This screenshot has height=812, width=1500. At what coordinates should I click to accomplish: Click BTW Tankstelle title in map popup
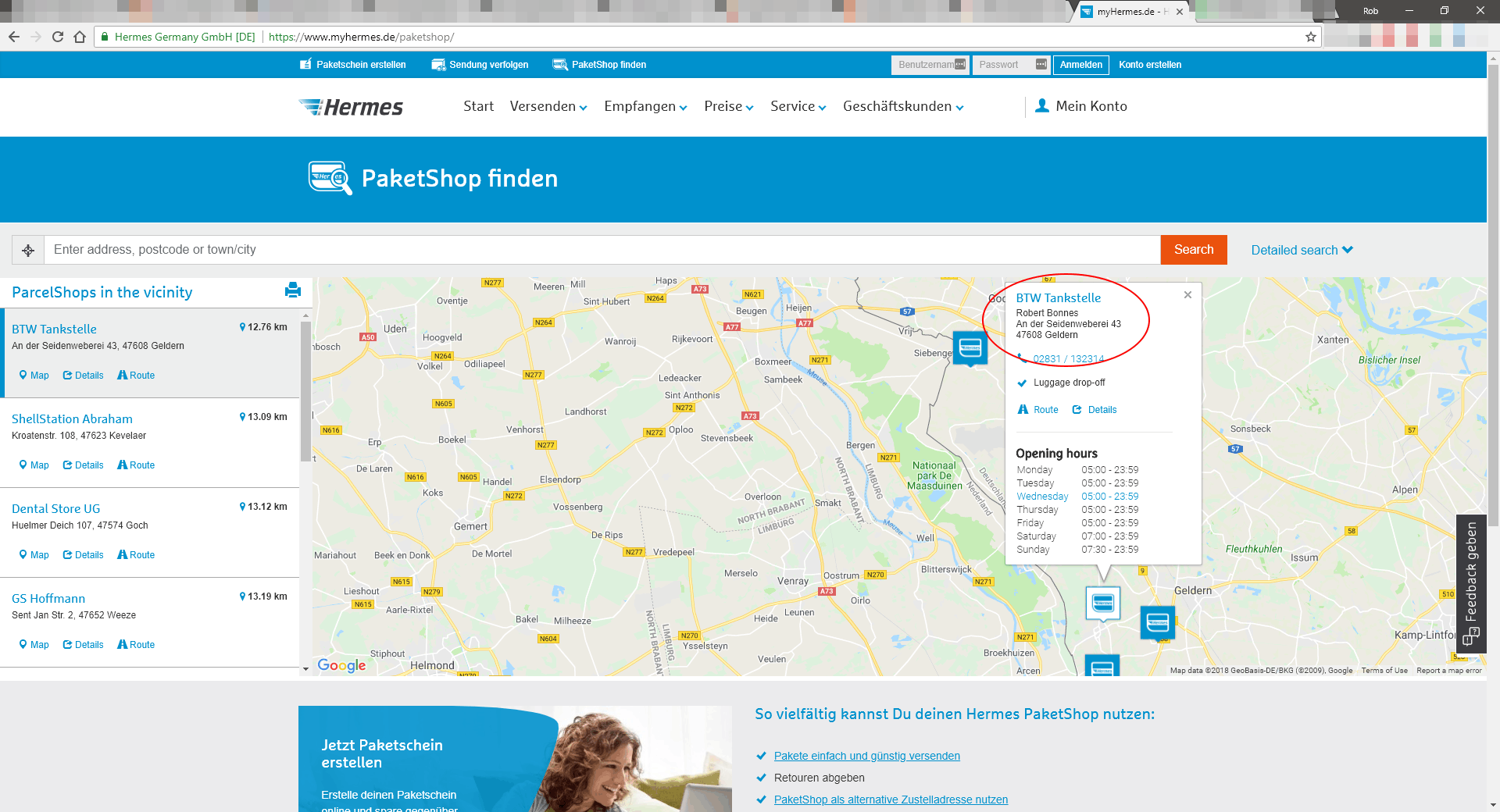point(1059,298)
